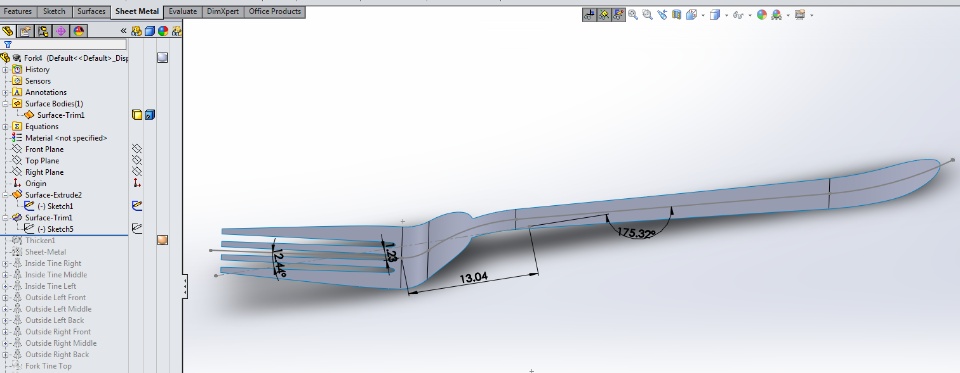
Task: Expand the Outside Left Front feature
Action: point(6,298)
